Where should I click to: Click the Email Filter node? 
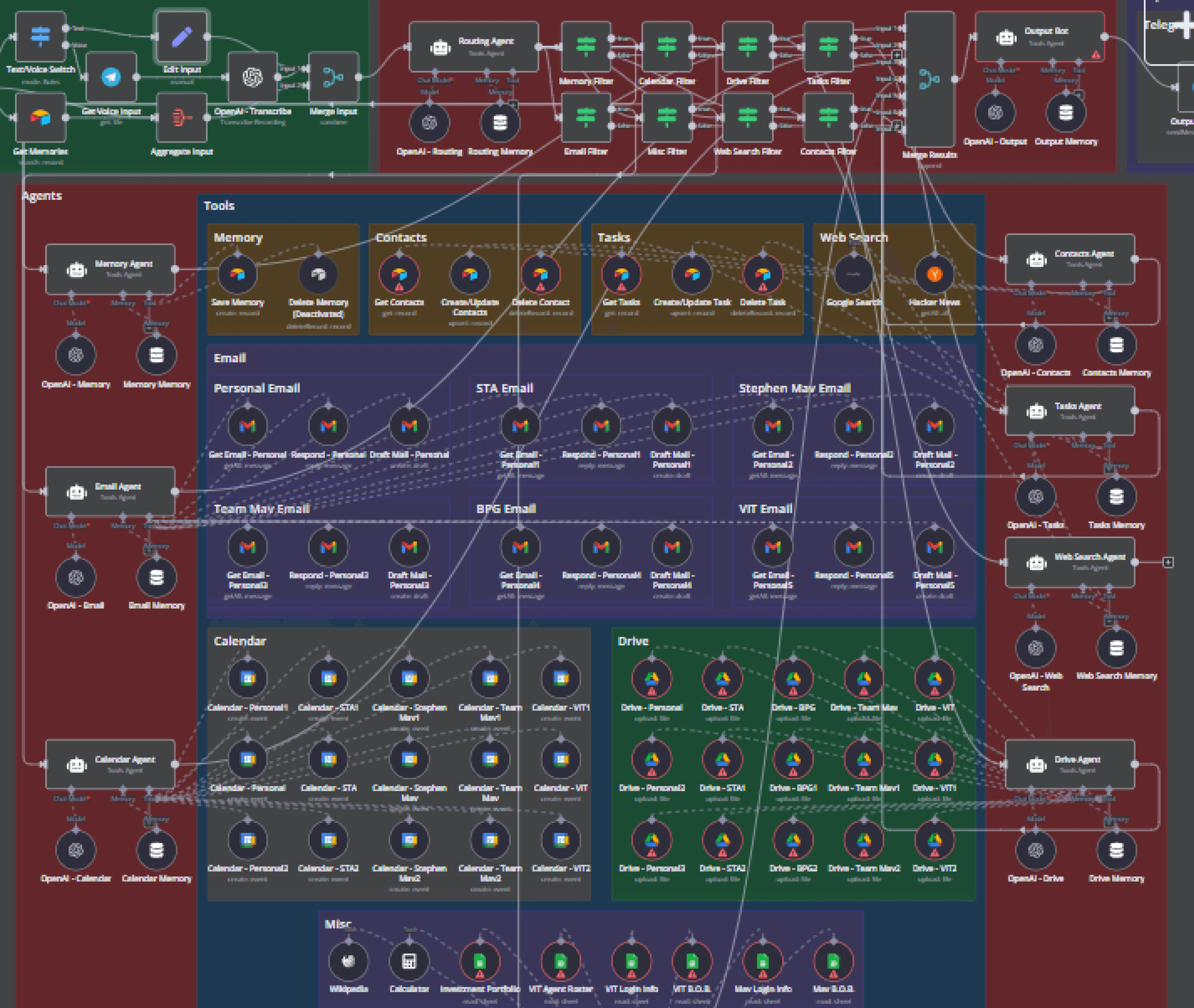coord(586,118)
